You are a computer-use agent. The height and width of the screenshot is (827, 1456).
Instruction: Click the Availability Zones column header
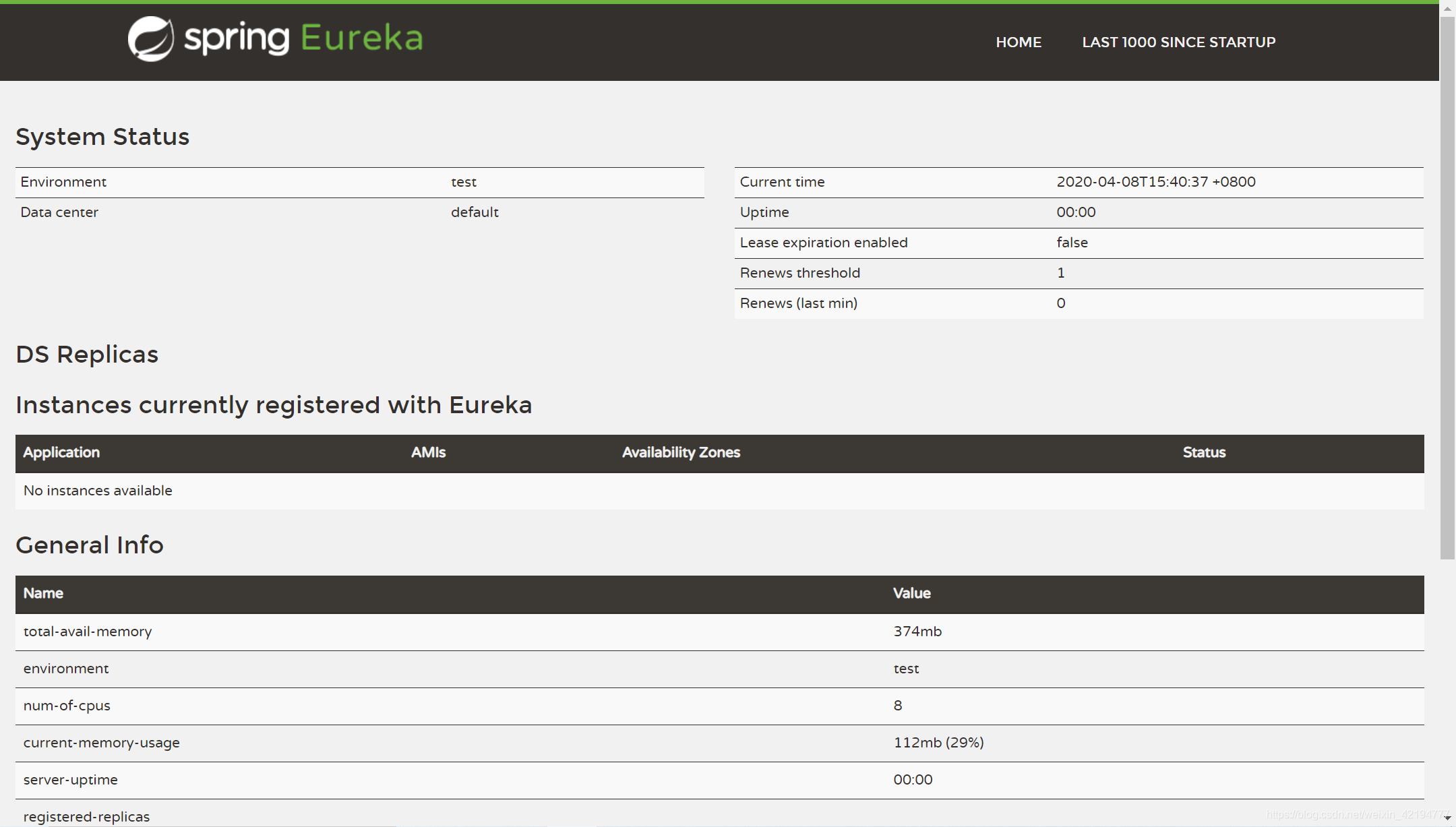pos(681,452)
